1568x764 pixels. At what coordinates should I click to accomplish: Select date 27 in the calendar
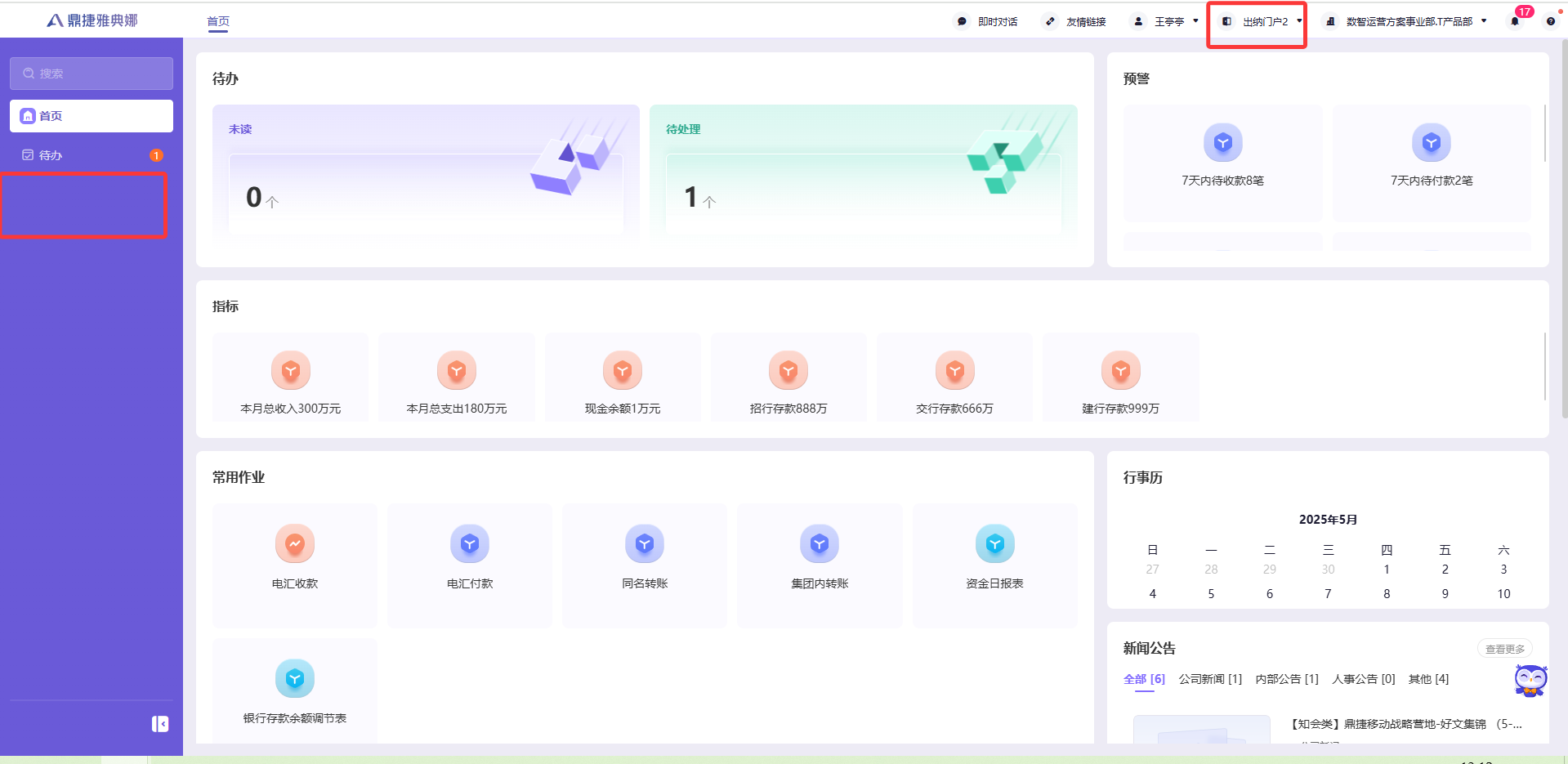[x=1152, y=570]
